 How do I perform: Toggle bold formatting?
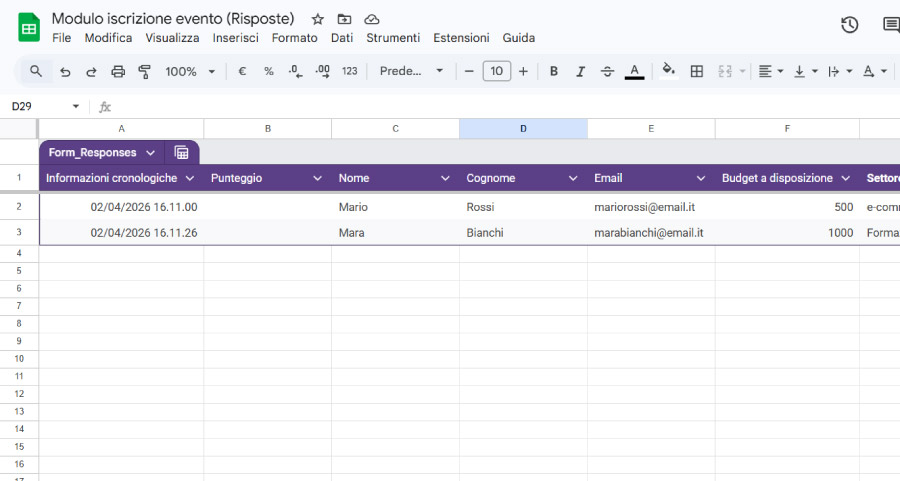click(x=553, y=71)
